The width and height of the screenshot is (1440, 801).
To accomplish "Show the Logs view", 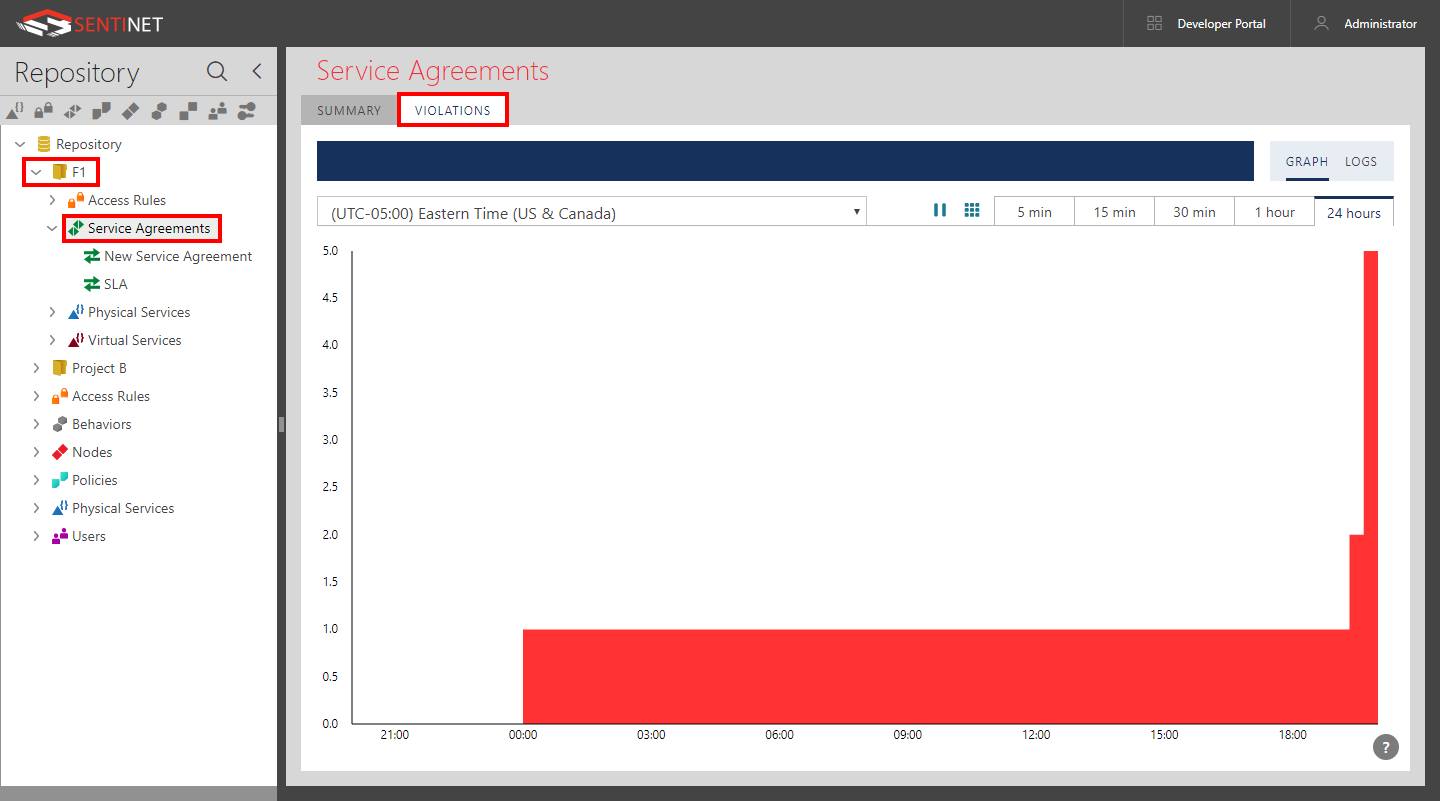I will coord(1361,161).
